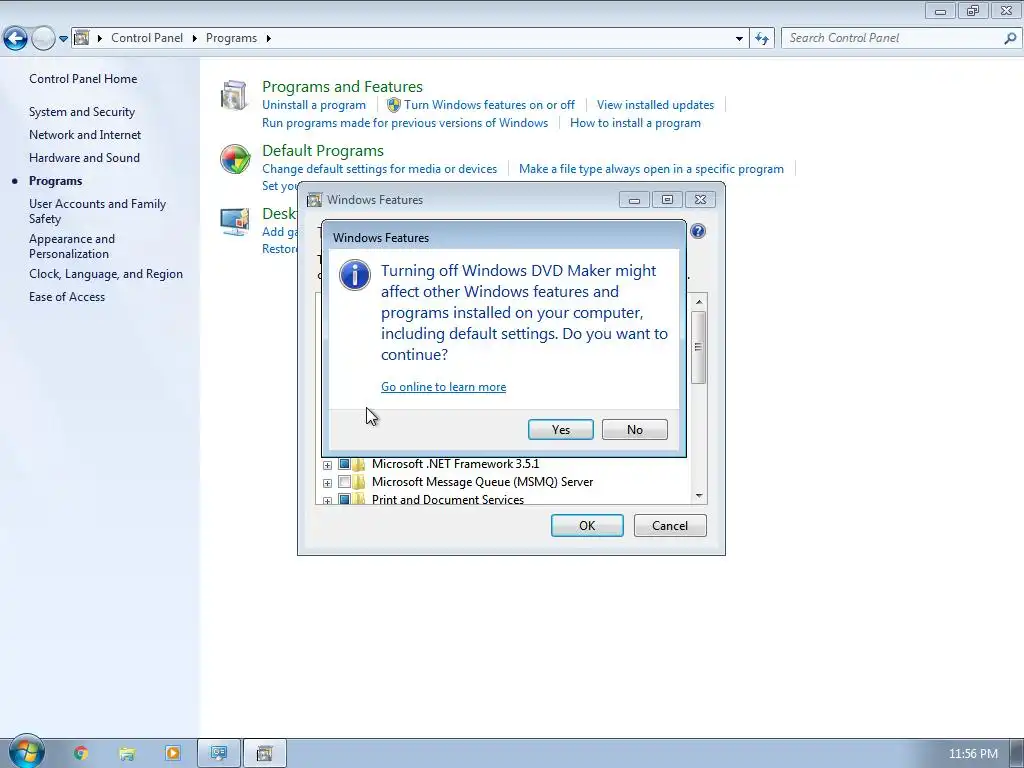Toggle the Microsoft .NET Framework 3.5.1 checkbox
This screenshot has width=1024, height=768.
click(x=344, y=464)
